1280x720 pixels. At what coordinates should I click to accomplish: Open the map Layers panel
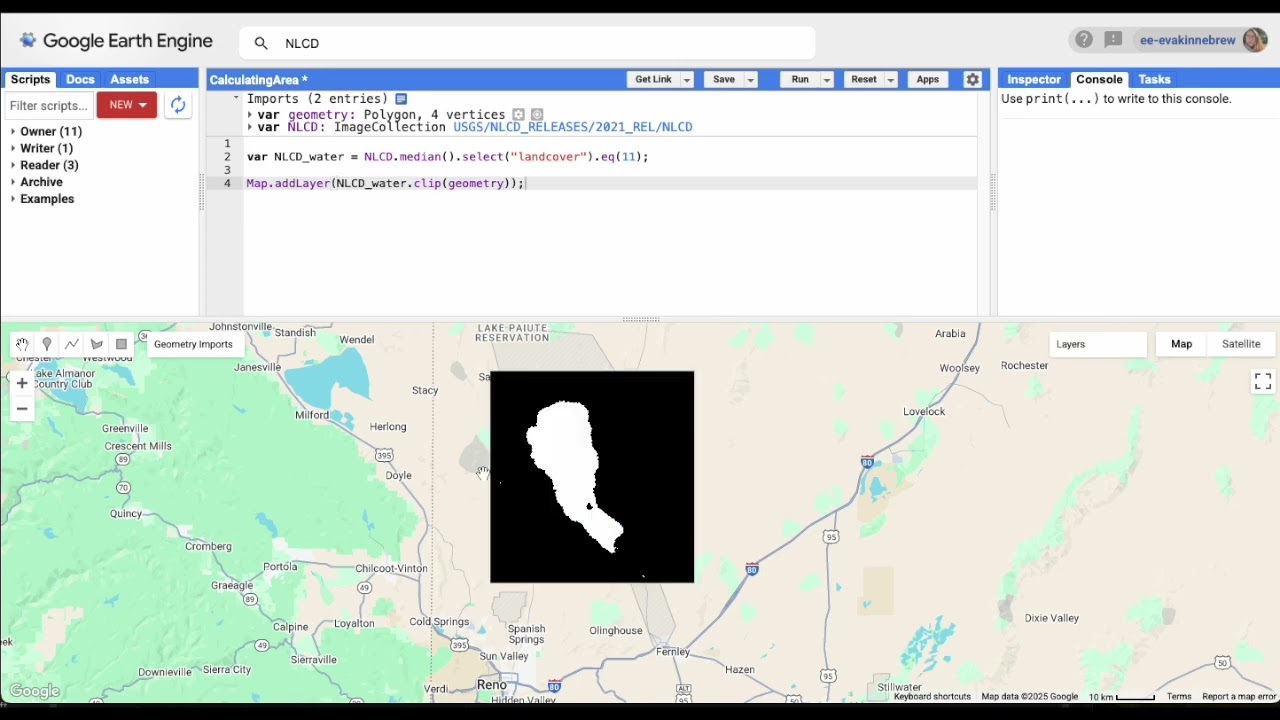pos(1098,344)
